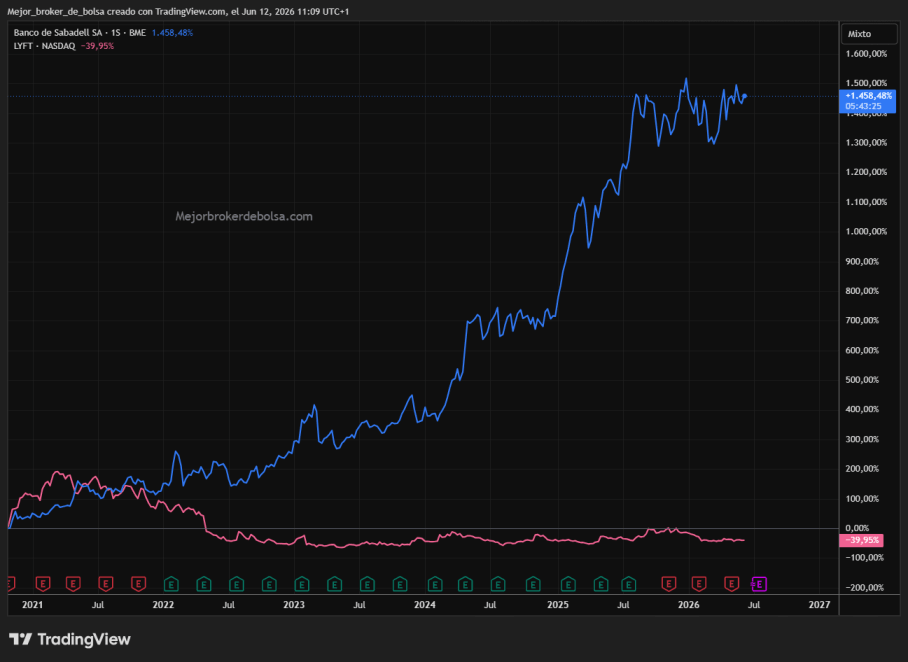This screenshot has height=662, width=908.
Task: Click the 1.100,00% price axis label
Action: tap(866, 202)
